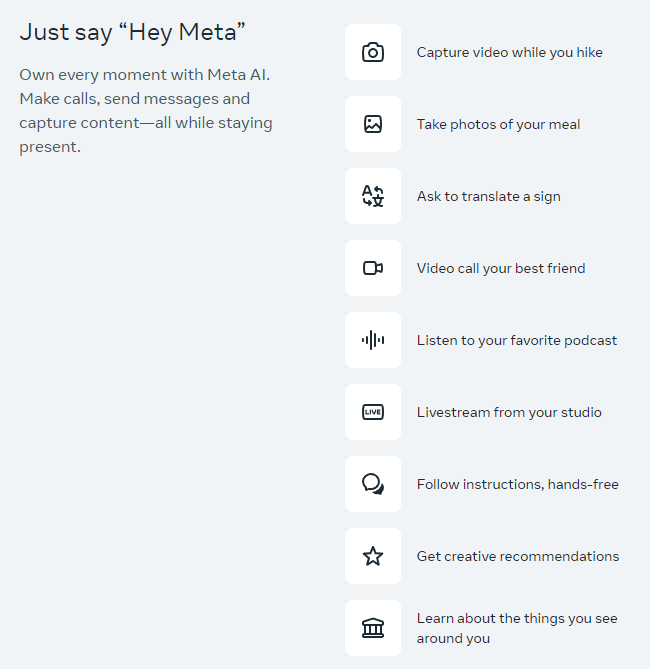Click the camera icon for capturing video

click(x=373, y=53)
